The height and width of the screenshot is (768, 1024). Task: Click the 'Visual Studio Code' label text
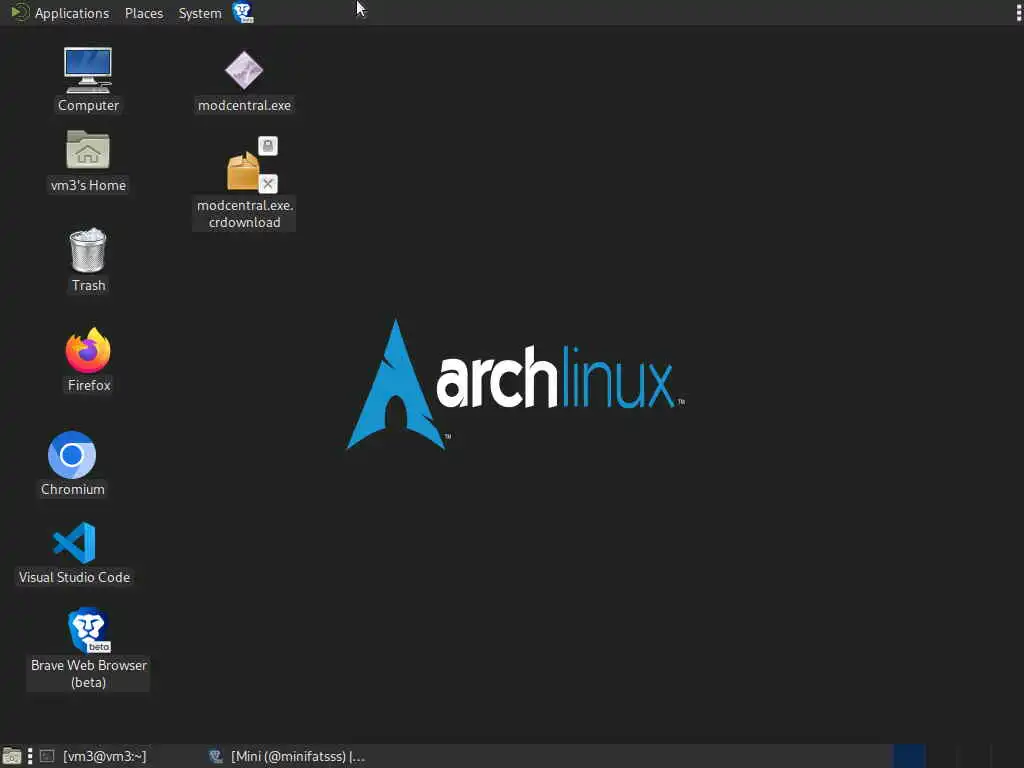tap(74, 577)
